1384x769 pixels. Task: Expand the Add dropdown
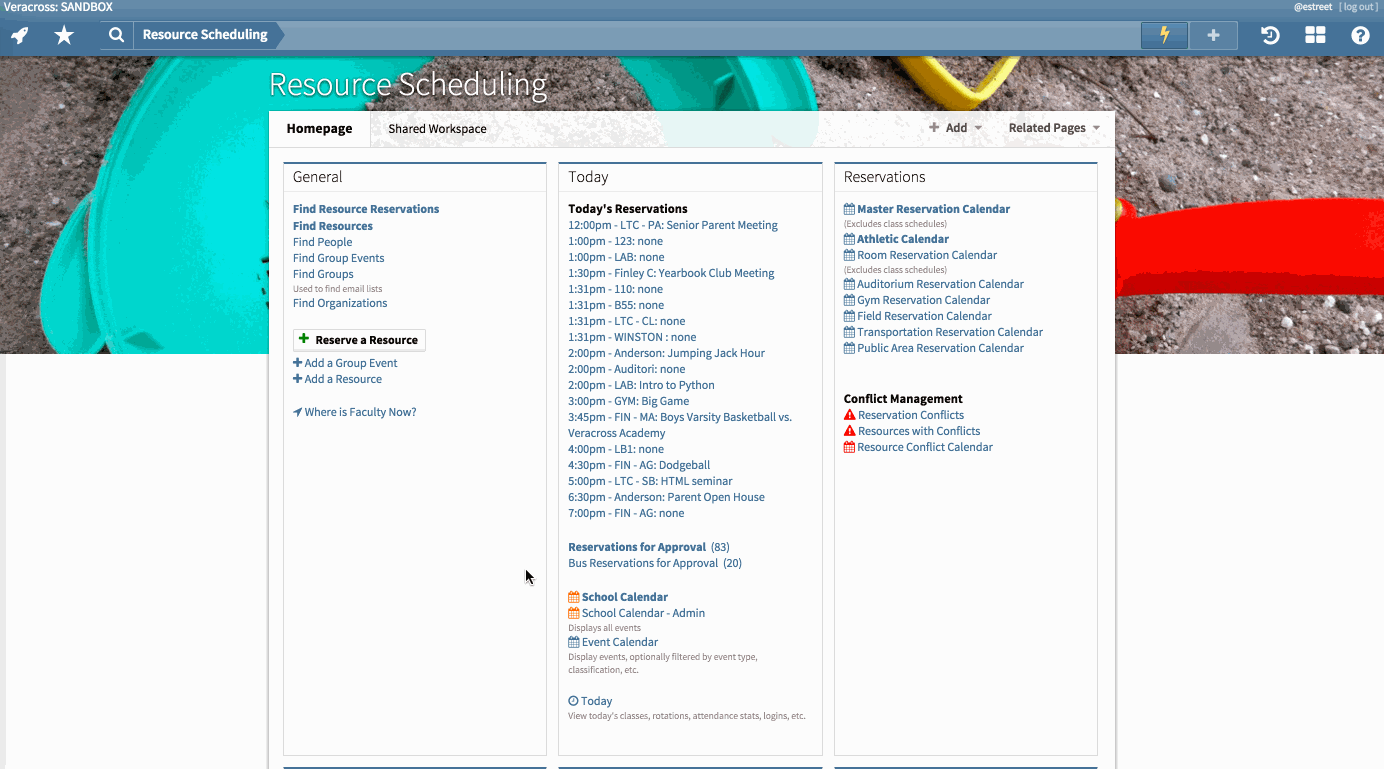pos(954,127)
